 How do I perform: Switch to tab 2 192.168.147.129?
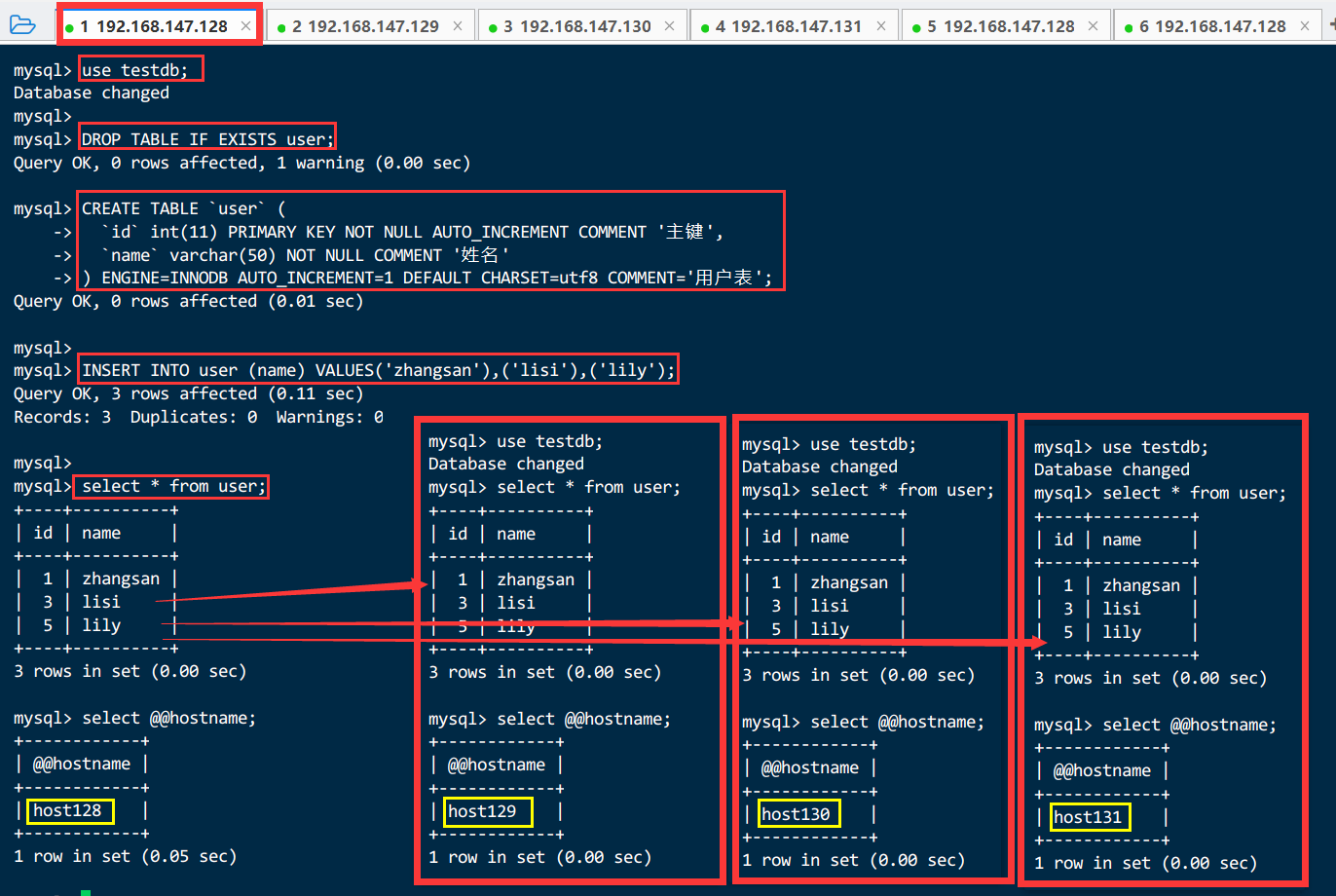point(371,26)
